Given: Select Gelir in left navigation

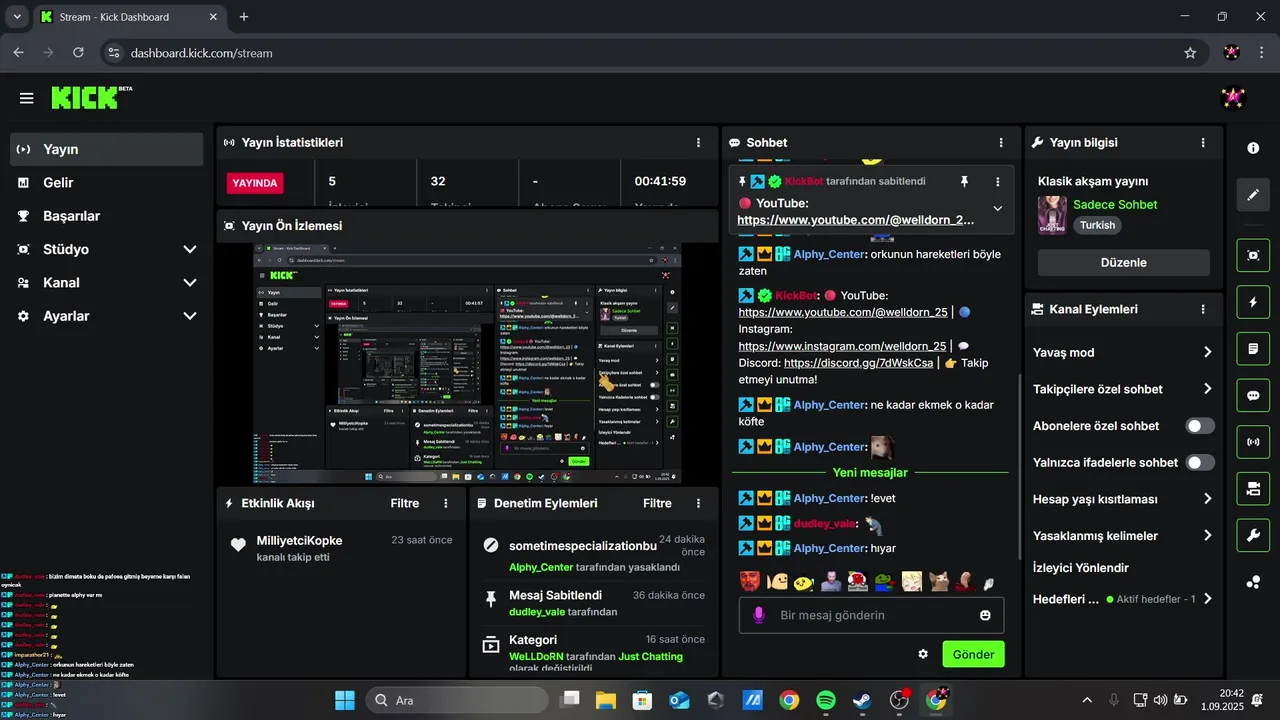Looking at the screenshot, I should pyautogui.click(x=108, y=182).
